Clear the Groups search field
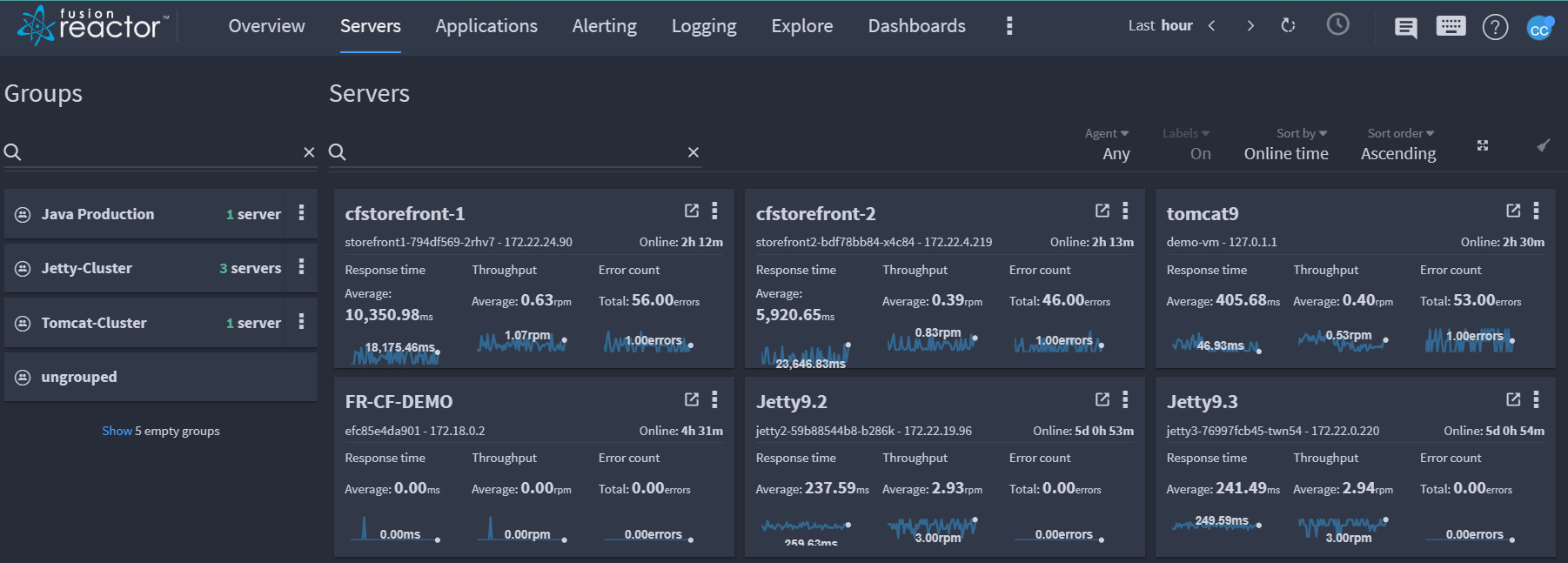This screenshot has width=1568, height=563. [x=309, y=152]
